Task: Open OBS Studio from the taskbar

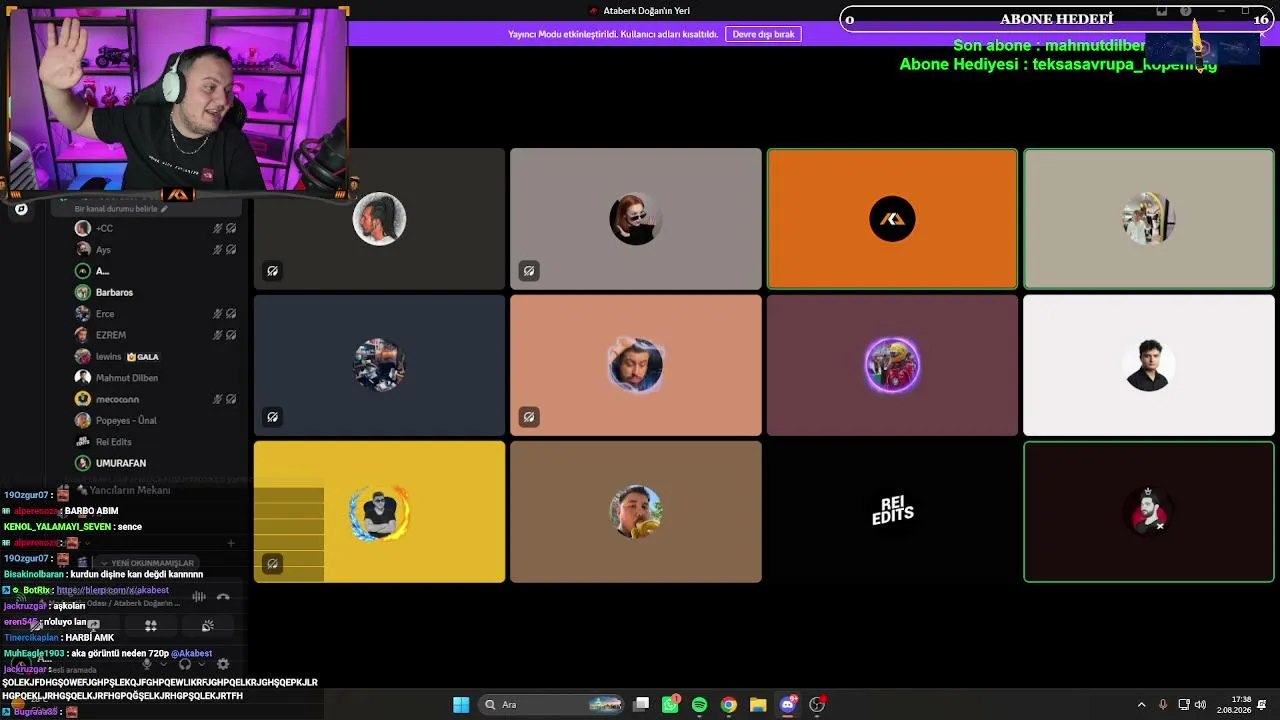Action: [x=817, y=705]
